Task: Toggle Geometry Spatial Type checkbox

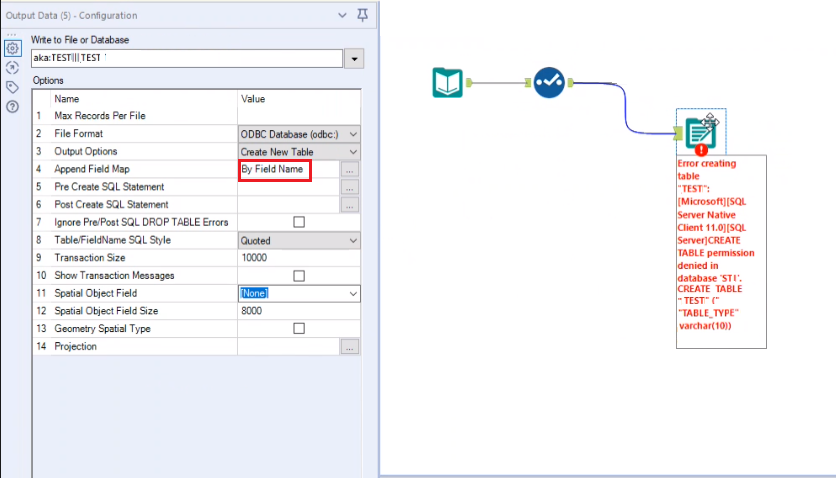Action: pos(299,328)
